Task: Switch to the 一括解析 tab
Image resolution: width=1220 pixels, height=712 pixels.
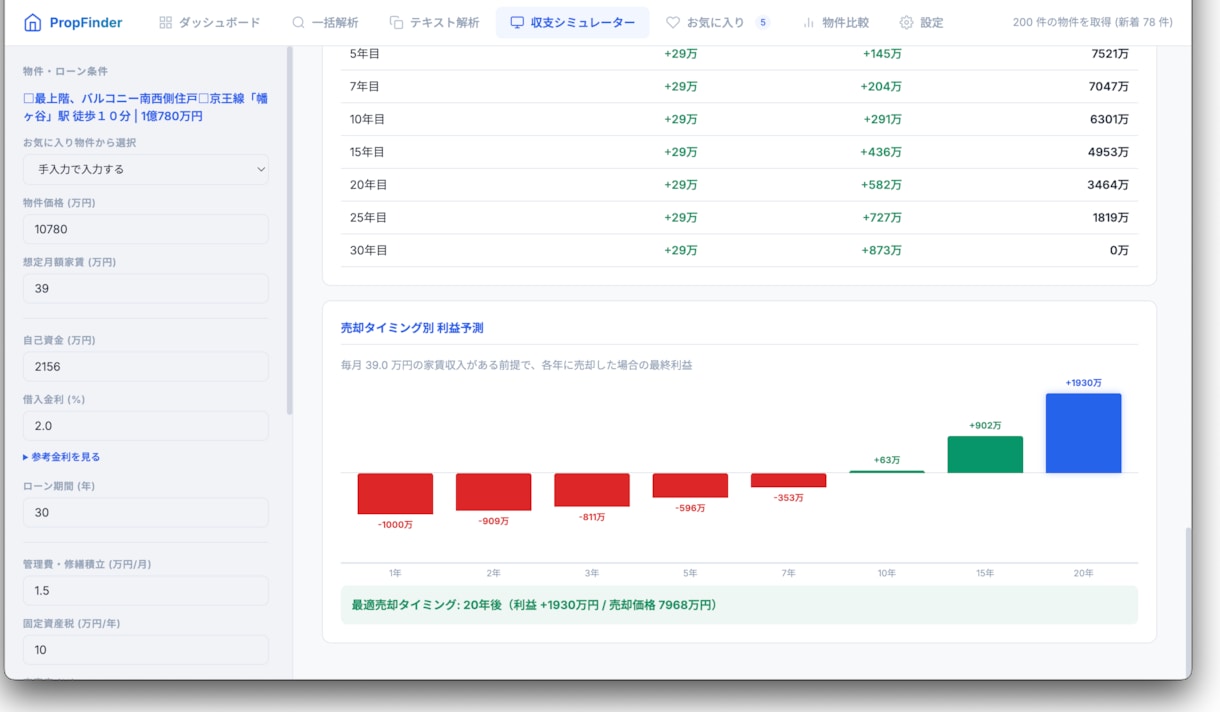Action: pyautogui.click(x=325, y=22)
